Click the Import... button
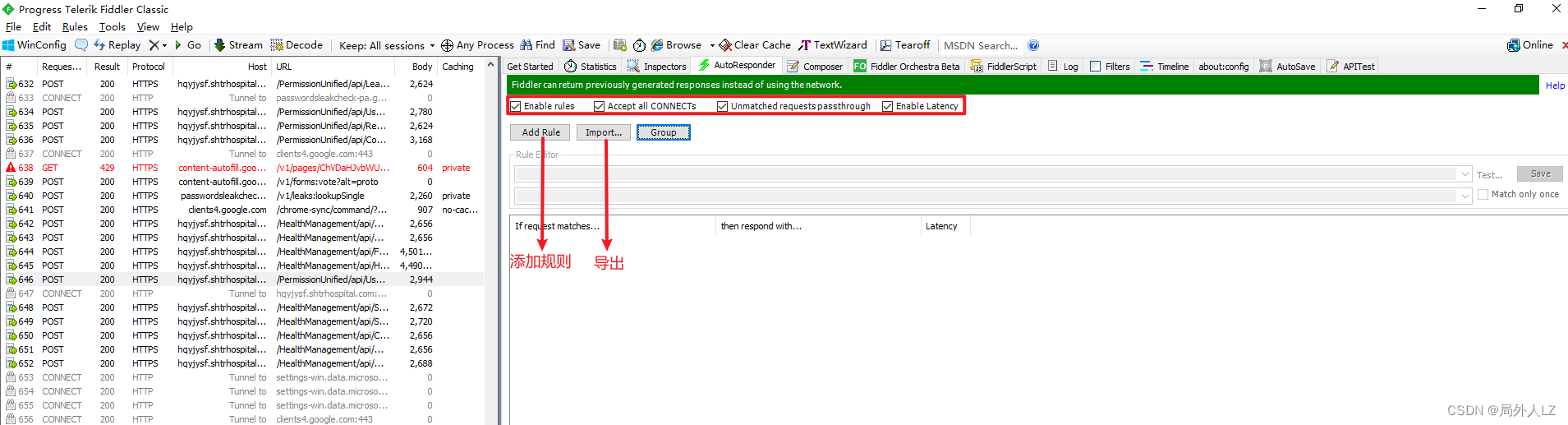This screenshot has width=1568, height=425. 604,132
